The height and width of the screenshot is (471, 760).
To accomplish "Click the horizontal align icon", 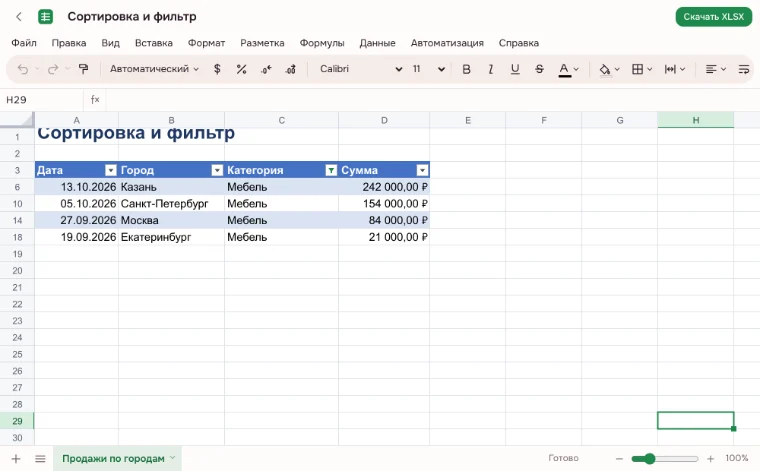I will point(711,69).
